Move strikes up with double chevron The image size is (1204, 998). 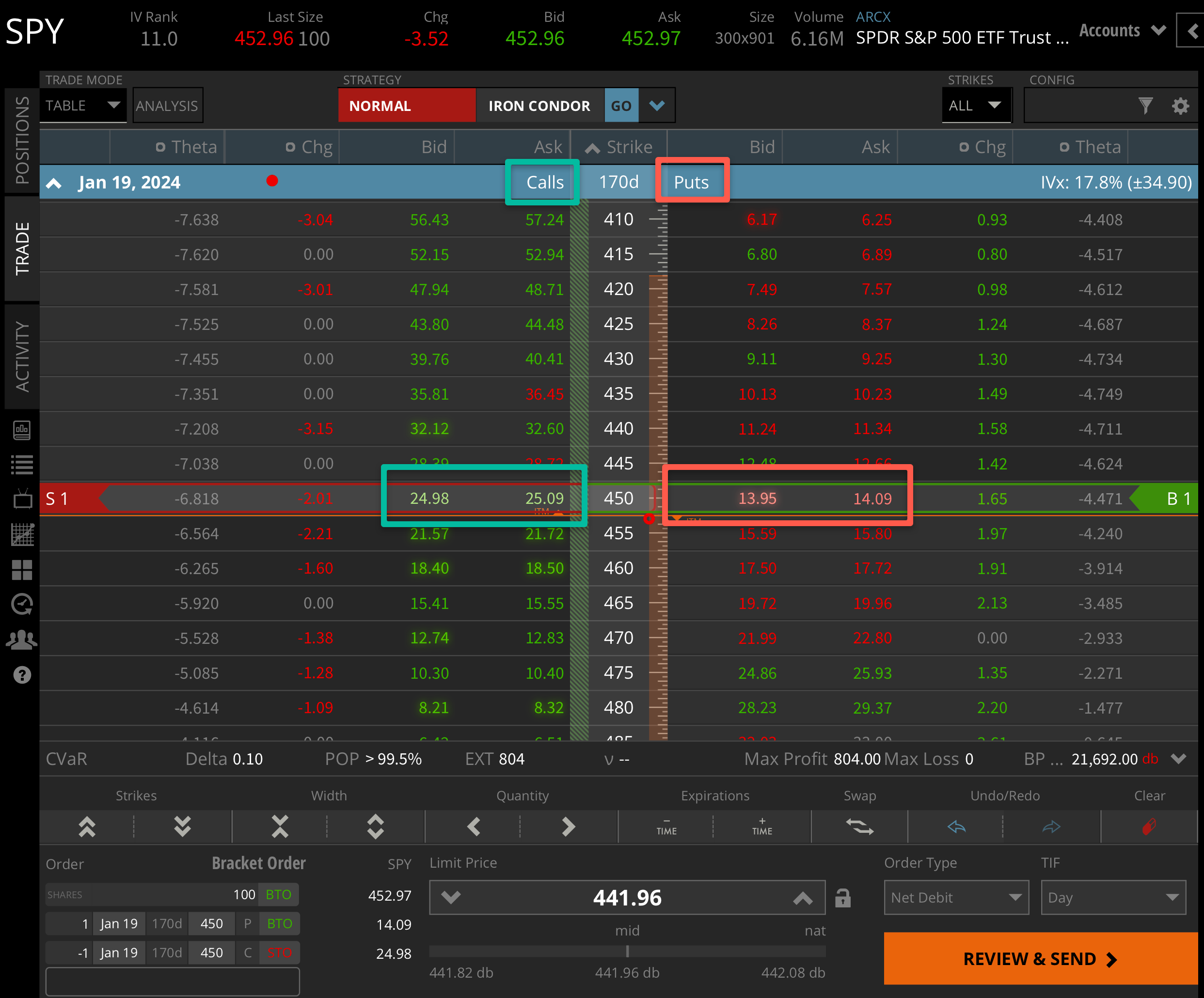pos(87,826)
